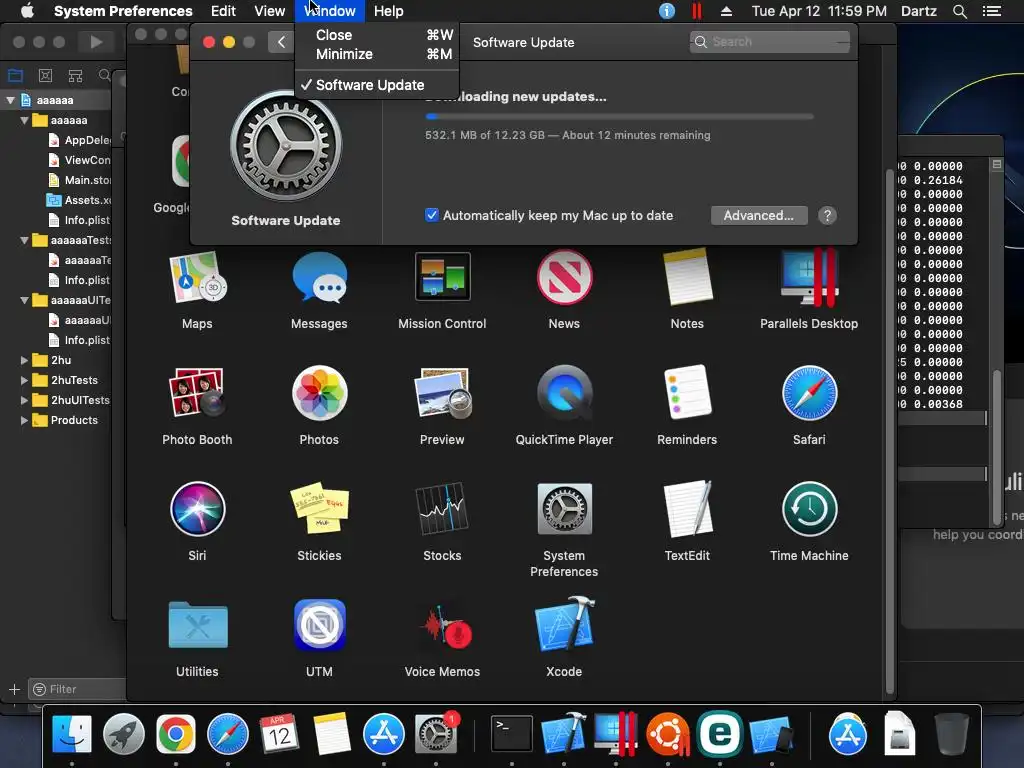Open Safari from the app grid

click(x=808, y=393)
